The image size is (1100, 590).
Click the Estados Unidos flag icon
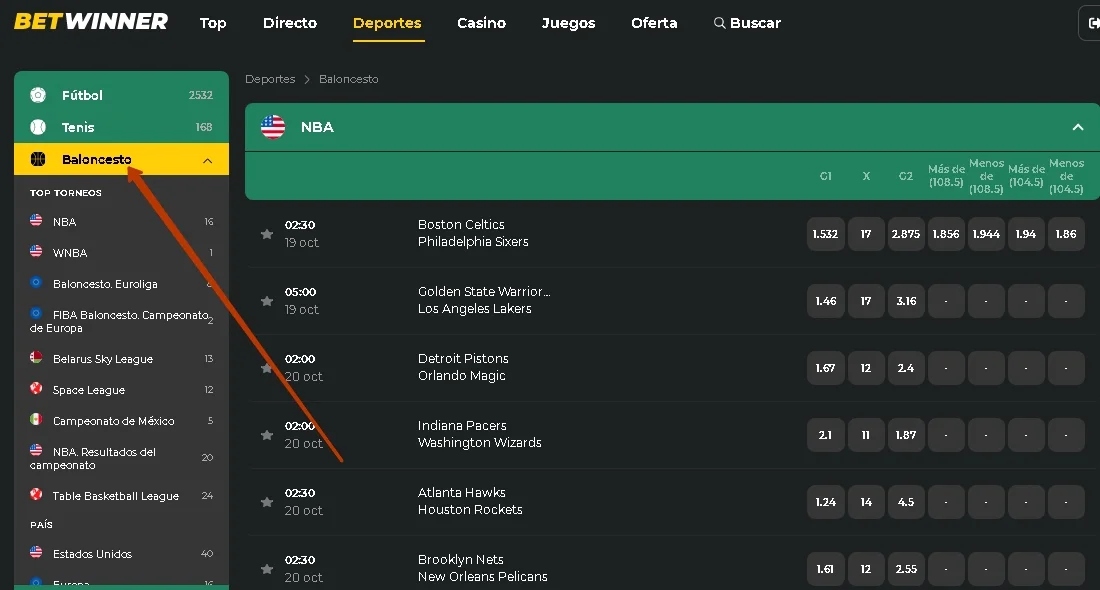pos(36,552)
